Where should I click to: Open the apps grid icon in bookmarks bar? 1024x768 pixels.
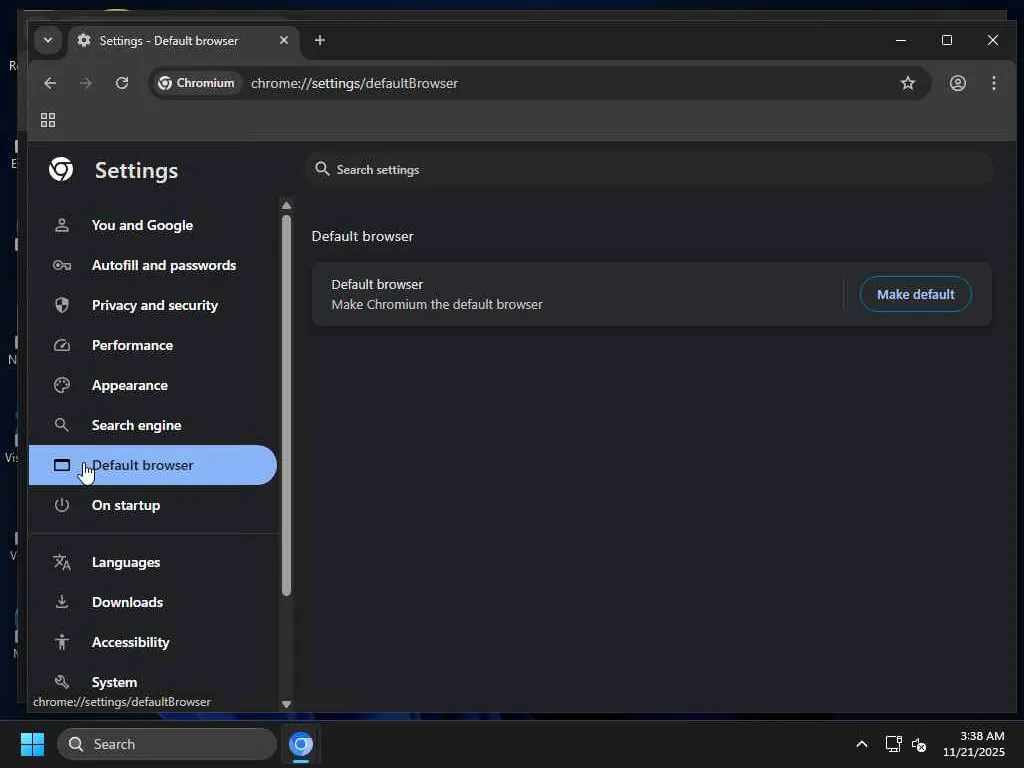coord(48,120)
